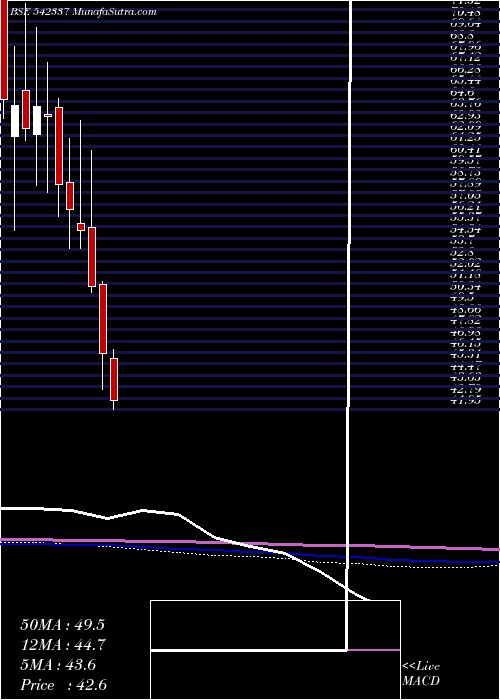
Task: Click the 50.34 price axis label
Action: click(466, 287)
